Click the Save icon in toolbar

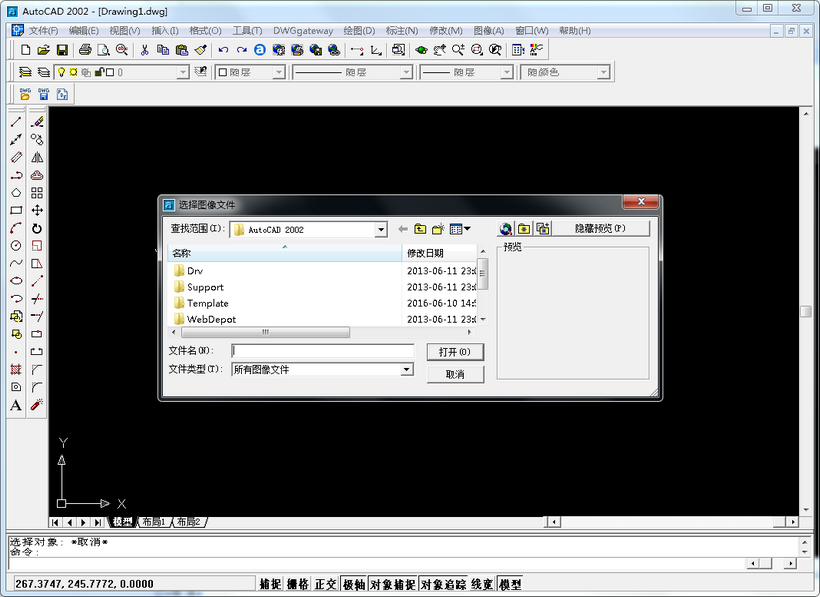(x=62, y=50)
